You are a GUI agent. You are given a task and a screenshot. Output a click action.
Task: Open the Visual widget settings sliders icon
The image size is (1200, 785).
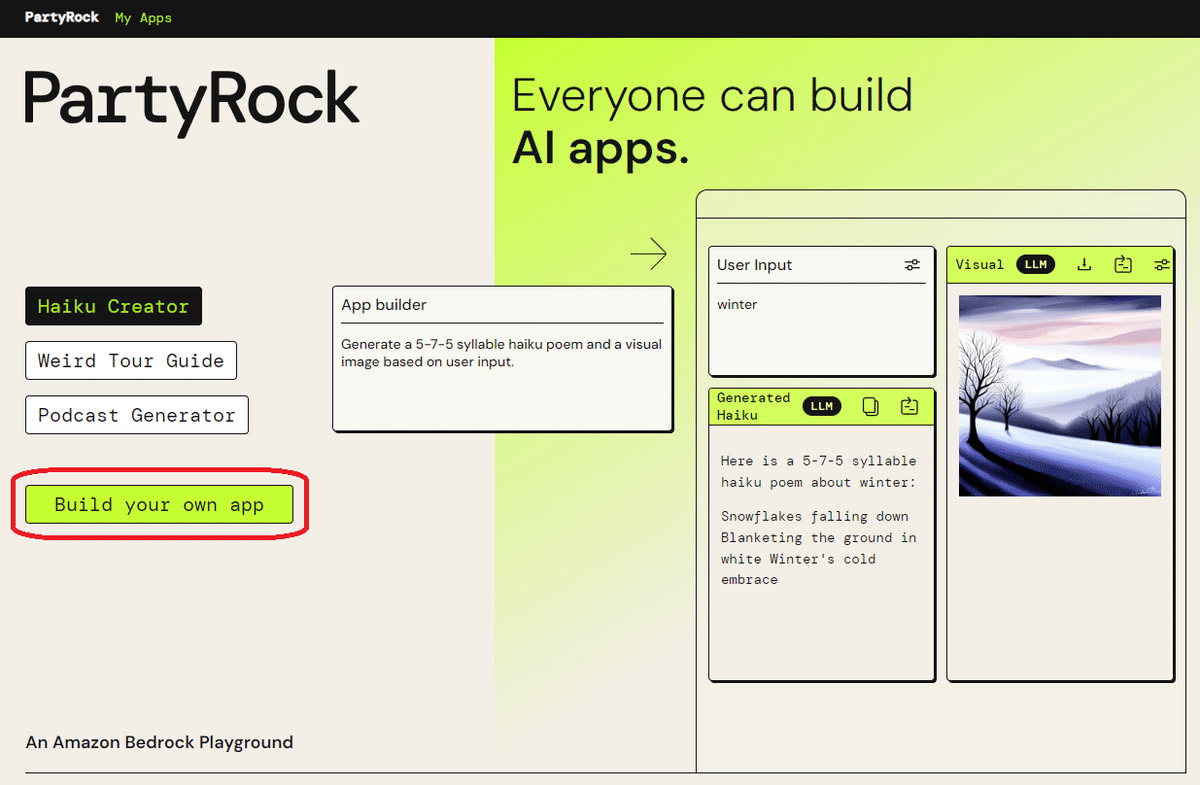tap(1162, 264)
